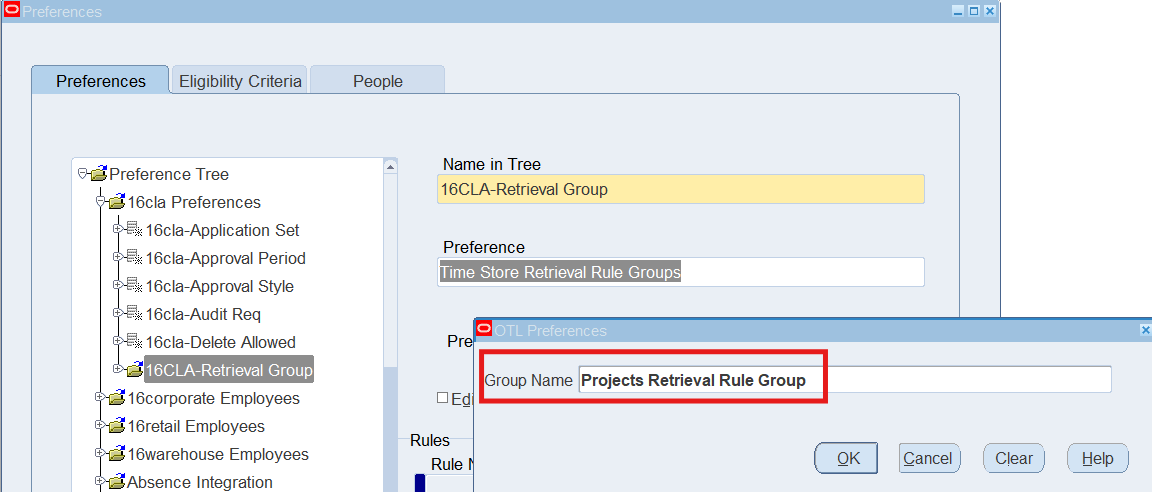Open the People tab
Viewport: 1152px width, 492px height.
click(377, 81)
